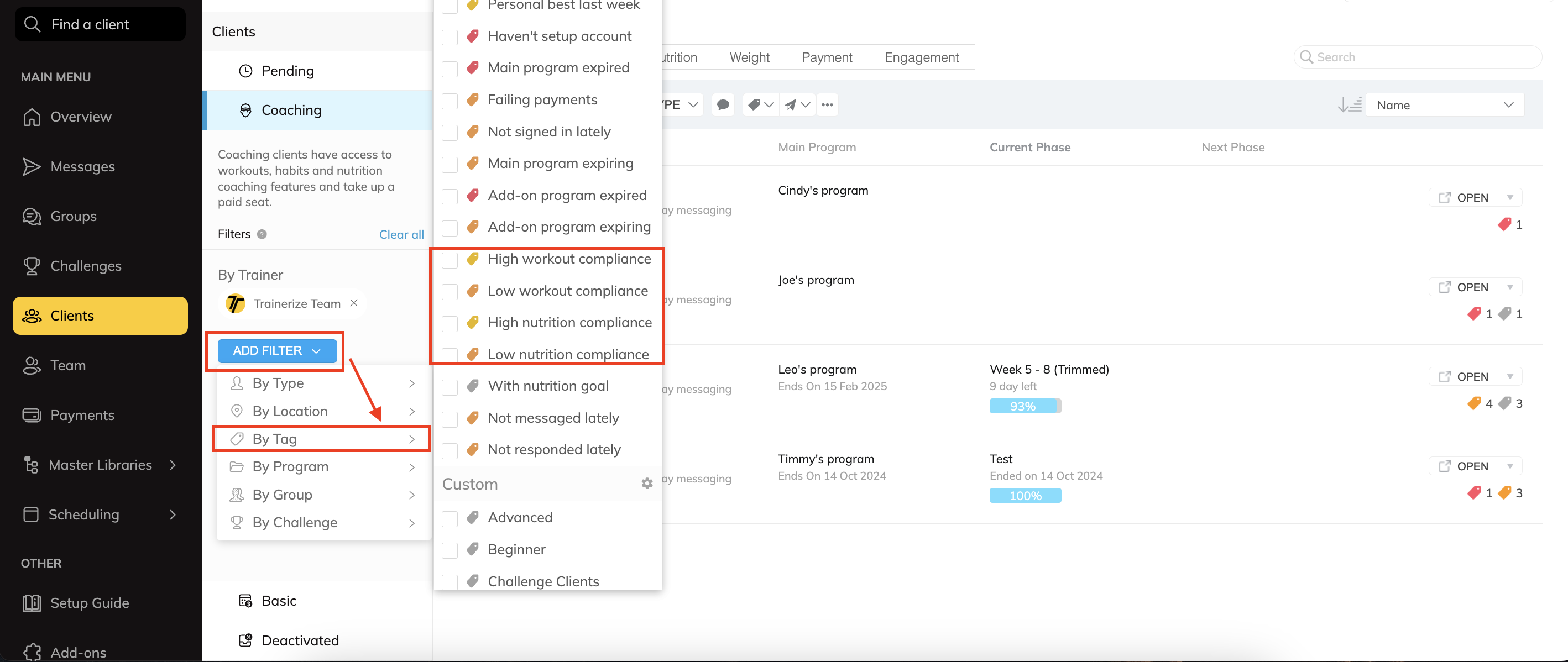Viewport: 1568px width, 662px height.
Task: Open the Add-ons puzzle icon
Action: [32, 652]
